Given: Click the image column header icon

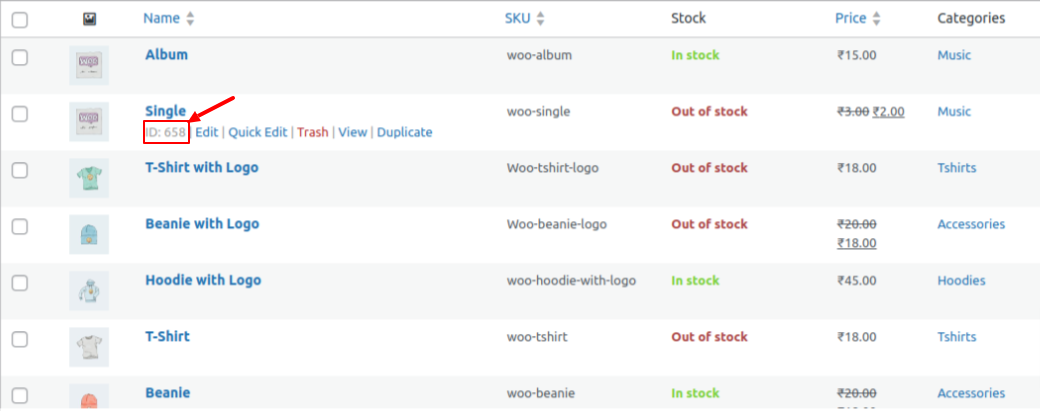Looking at the screenshot, I should pyautogui.click(x=88, y=18).
